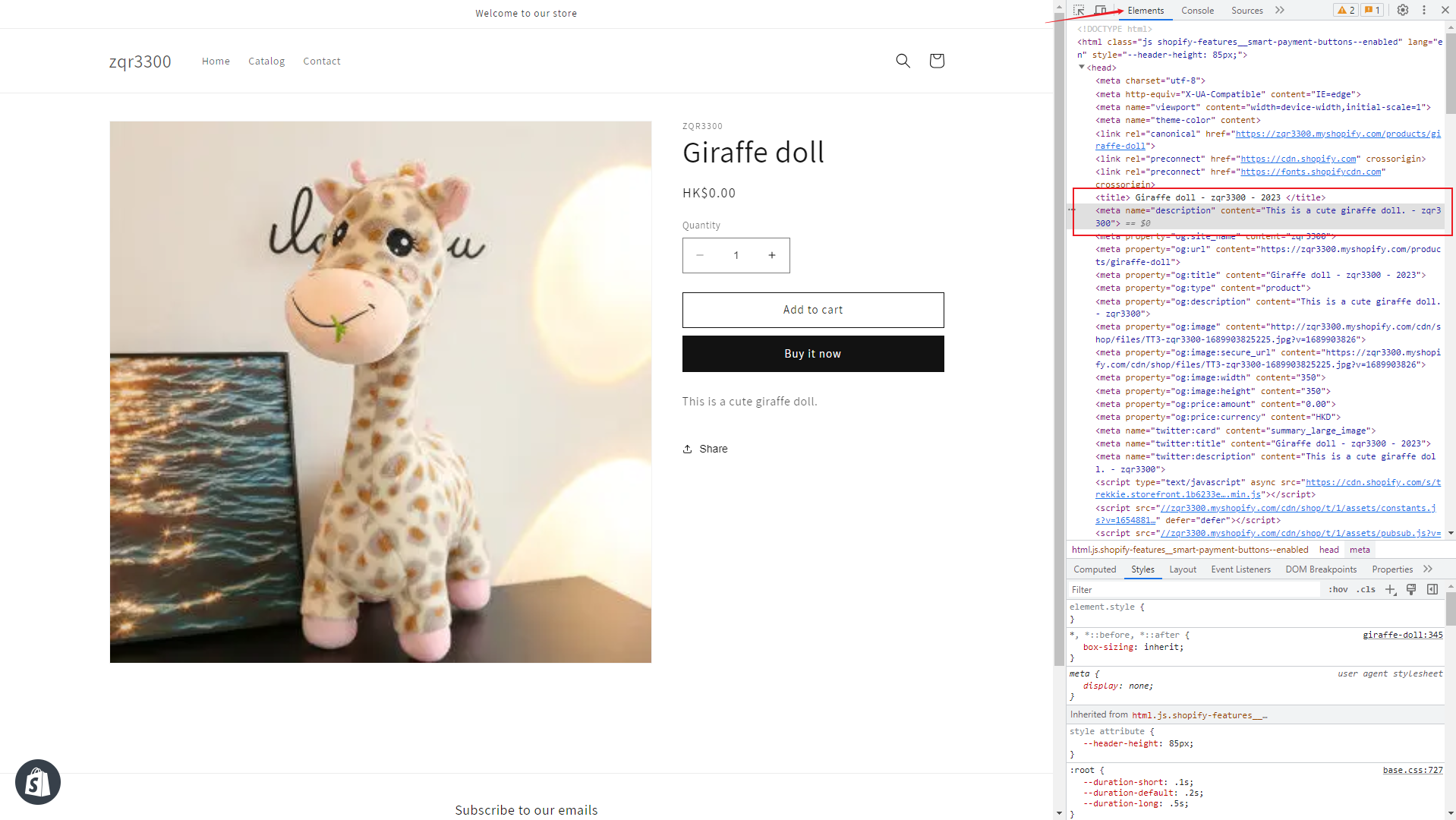1456x820 pixels.
Task: Toggle the rendering emulations paintbrush icon
Action: pyautogui.click(x=1411, y=590)
